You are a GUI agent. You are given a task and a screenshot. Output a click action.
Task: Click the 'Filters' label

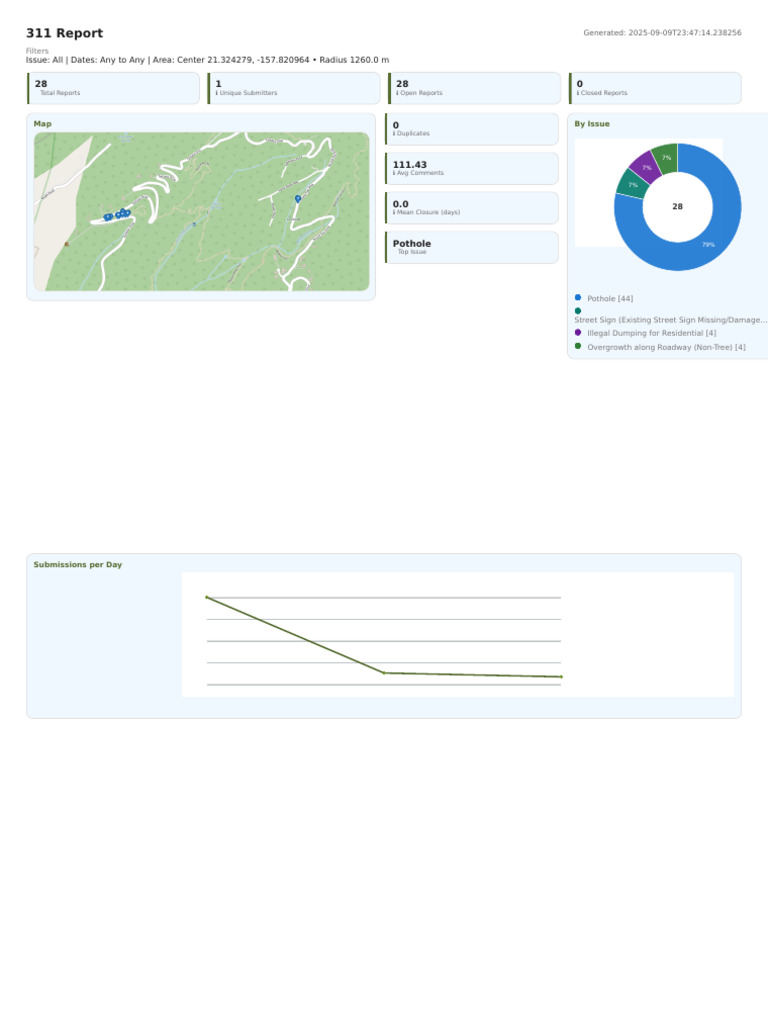37,51
